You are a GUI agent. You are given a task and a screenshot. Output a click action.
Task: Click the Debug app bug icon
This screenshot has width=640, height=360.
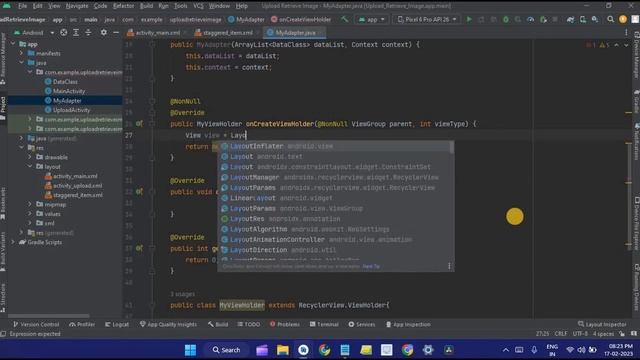click(506, 19)
